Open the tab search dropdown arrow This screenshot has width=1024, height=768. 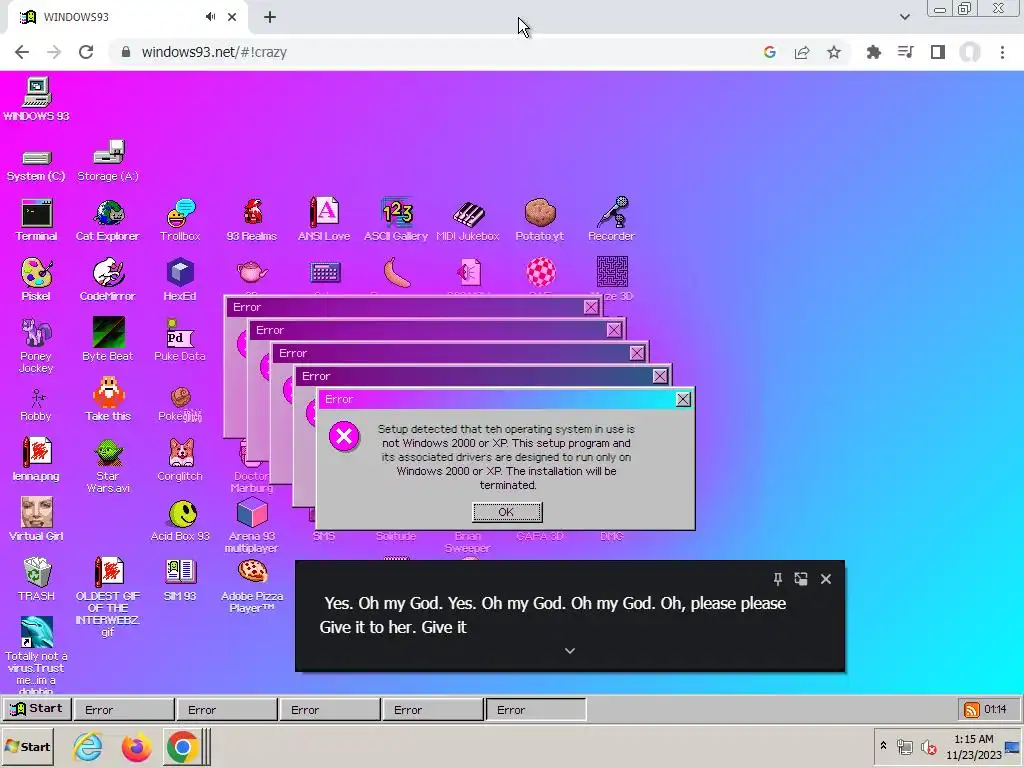(x=904, y=17)
